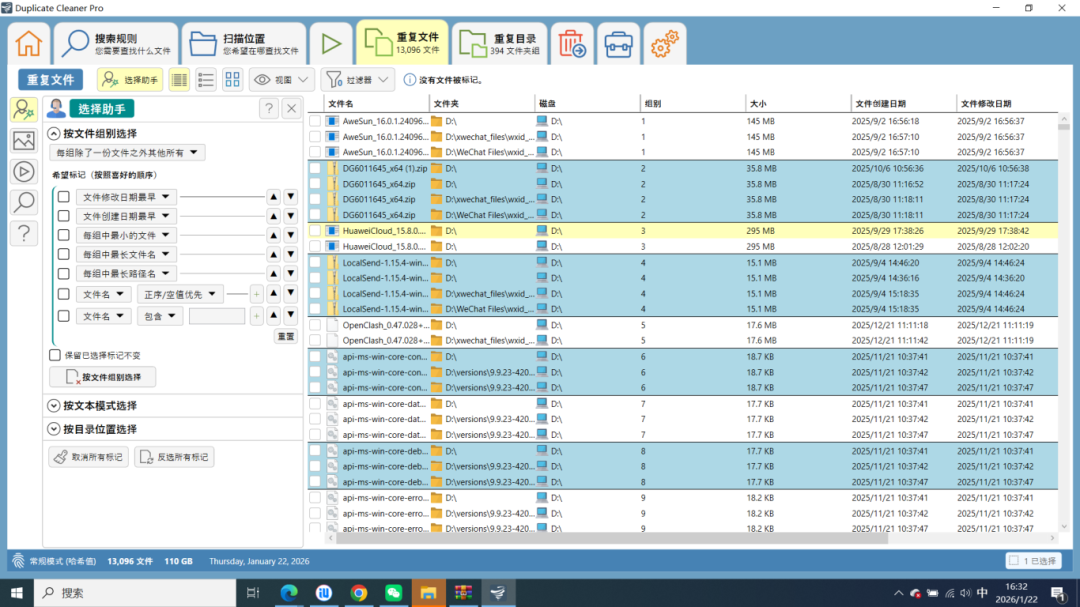Open 文件创建日期最早 dropdown
Viewport: 1080px width, 607px height.
coord(126,216)
